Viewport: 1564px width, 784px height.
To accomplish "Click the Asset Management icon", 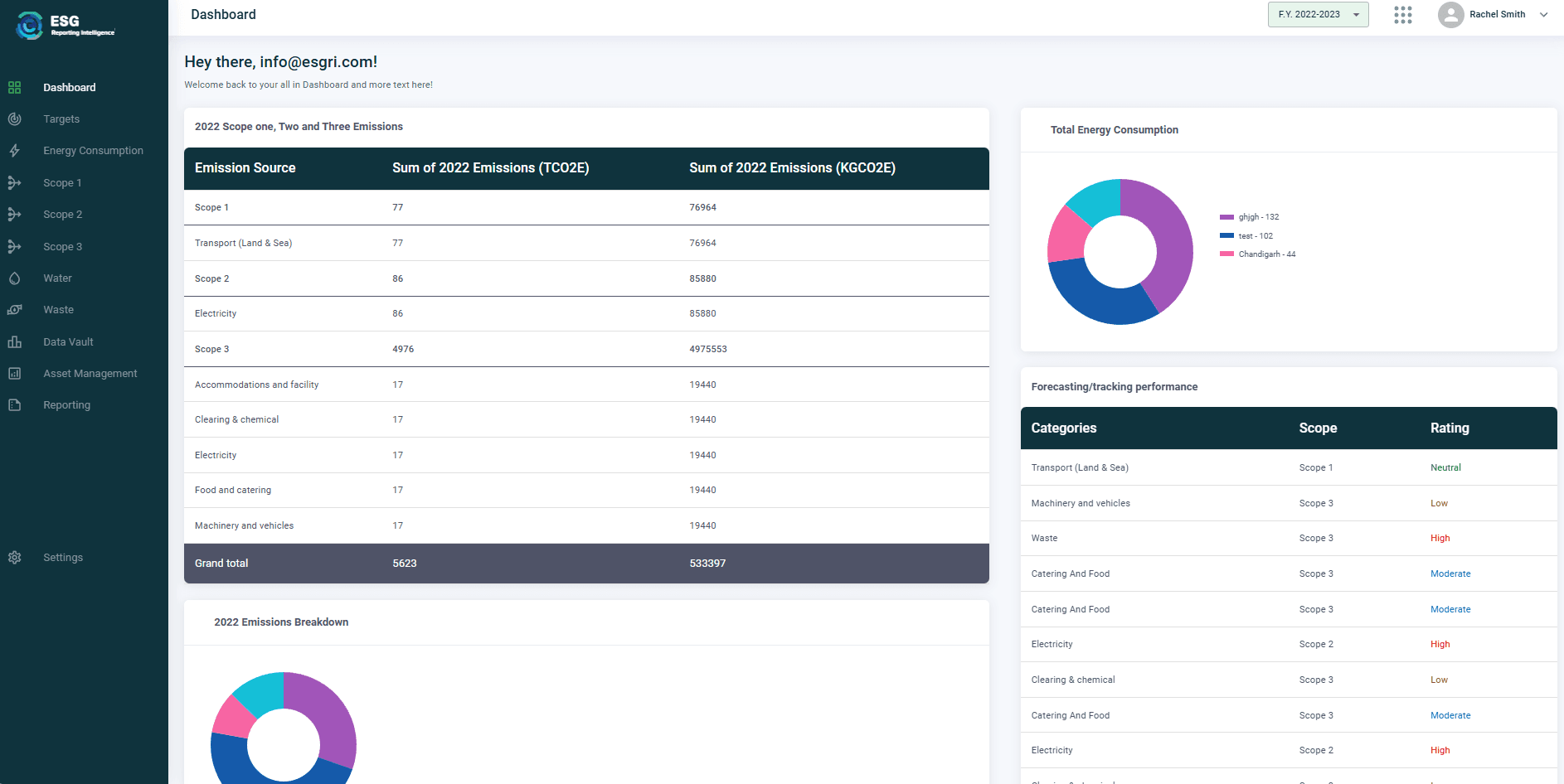I will click(14, 374).
